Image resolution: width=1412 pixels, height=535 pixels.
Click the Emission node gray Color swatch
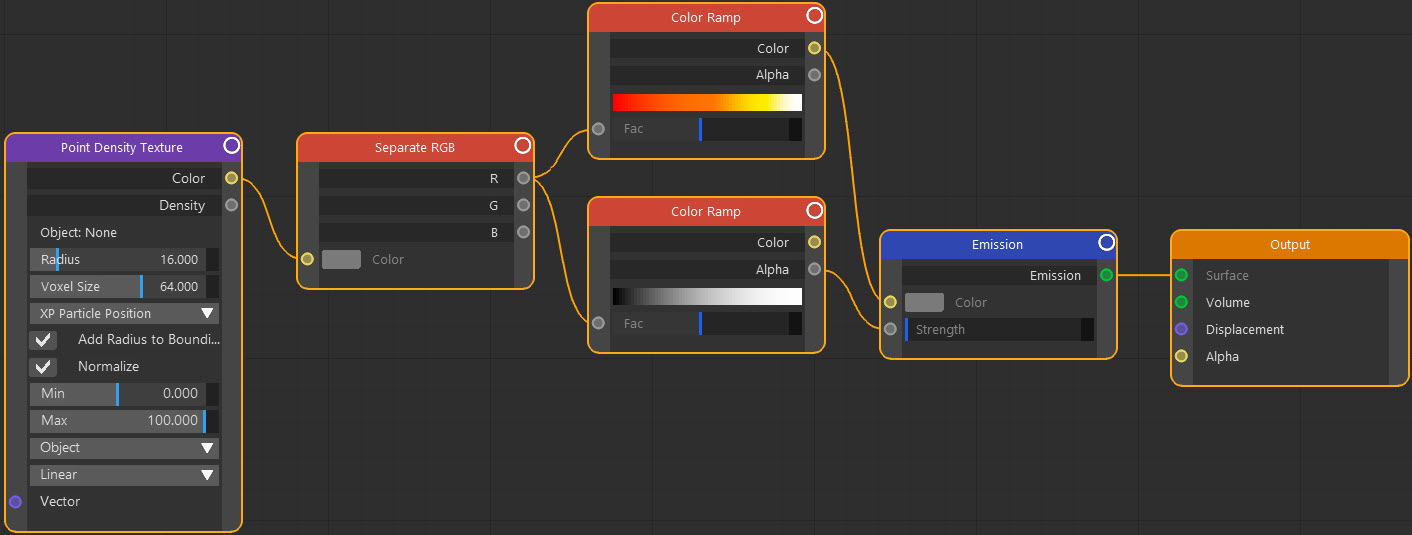click(x=924, y=302)
